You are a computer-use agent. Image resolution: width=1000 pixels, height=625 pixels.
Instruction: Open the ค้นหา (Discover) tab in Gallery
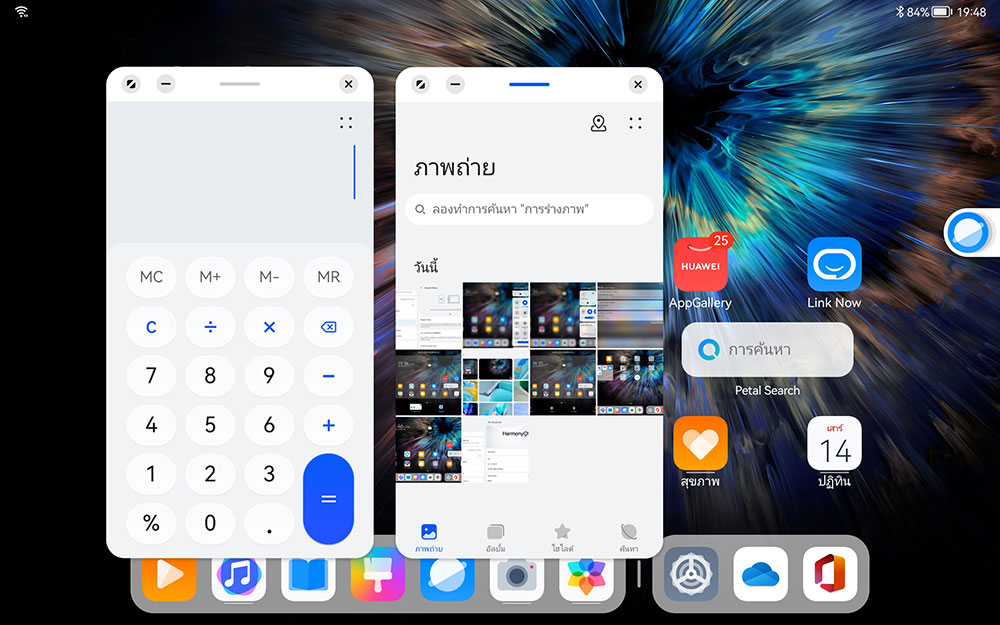tap(629, 537)
